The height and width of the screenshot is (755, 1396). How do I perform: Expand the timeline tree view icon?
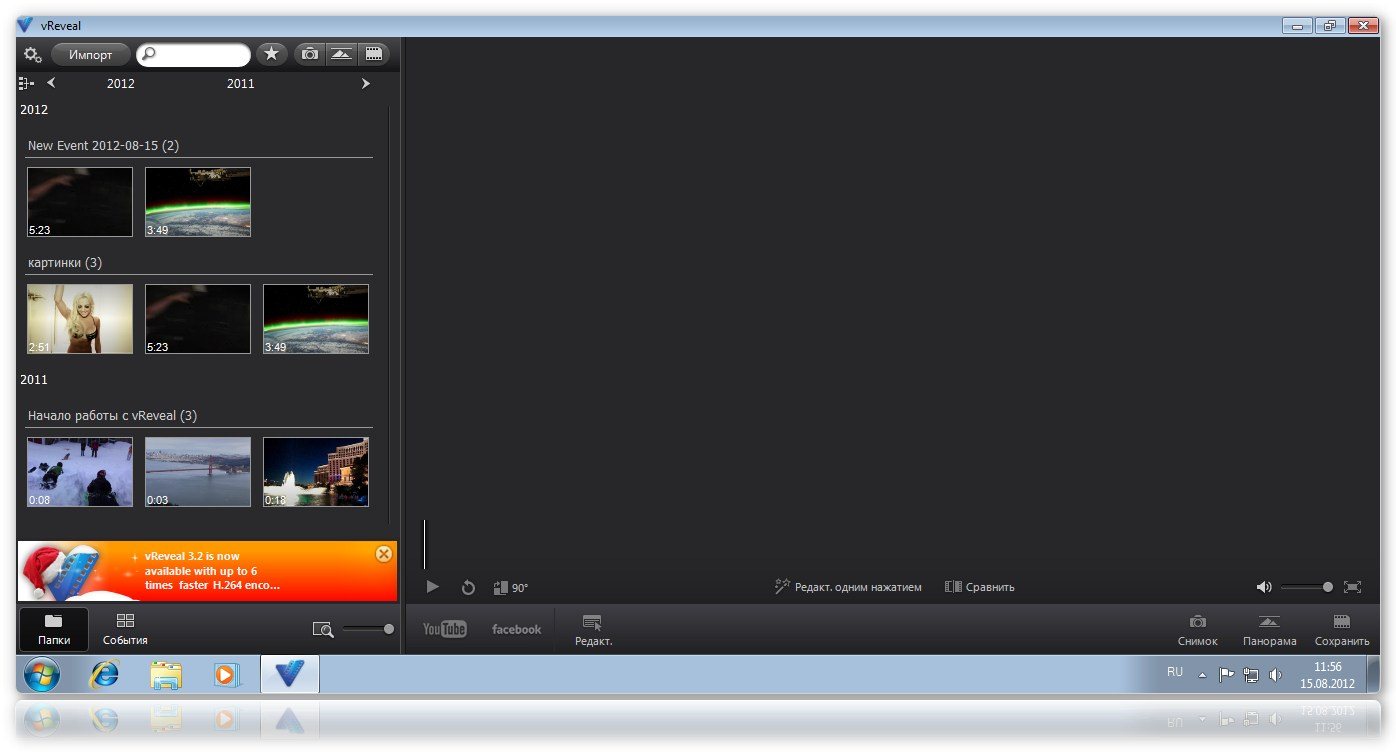tap(26, 84)
